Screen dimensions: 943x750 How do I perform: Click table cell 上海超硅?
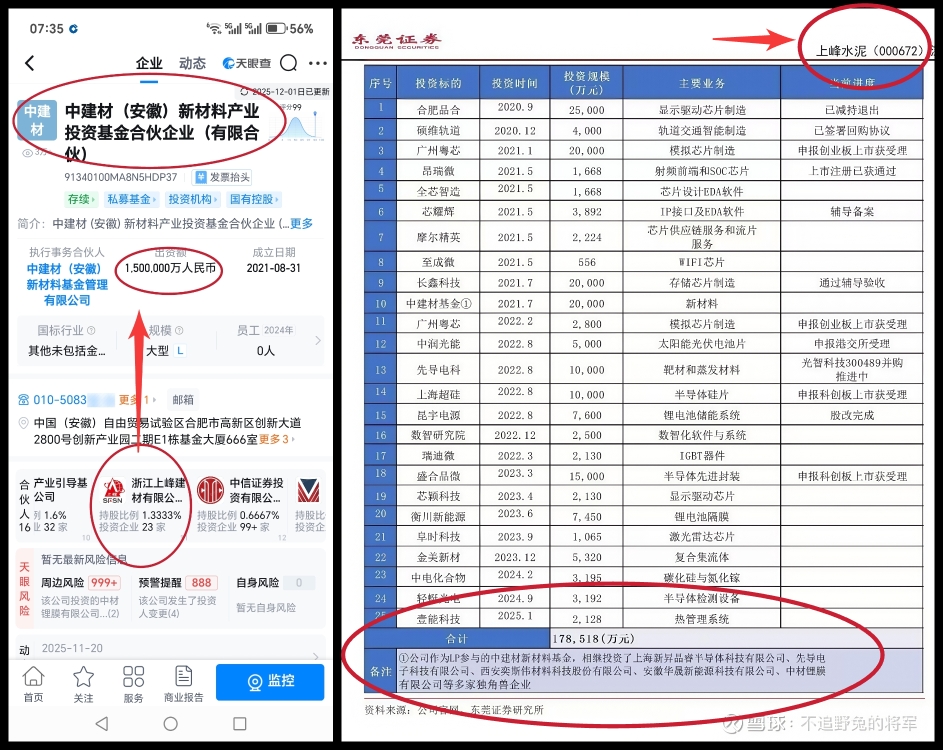point(438,395)
